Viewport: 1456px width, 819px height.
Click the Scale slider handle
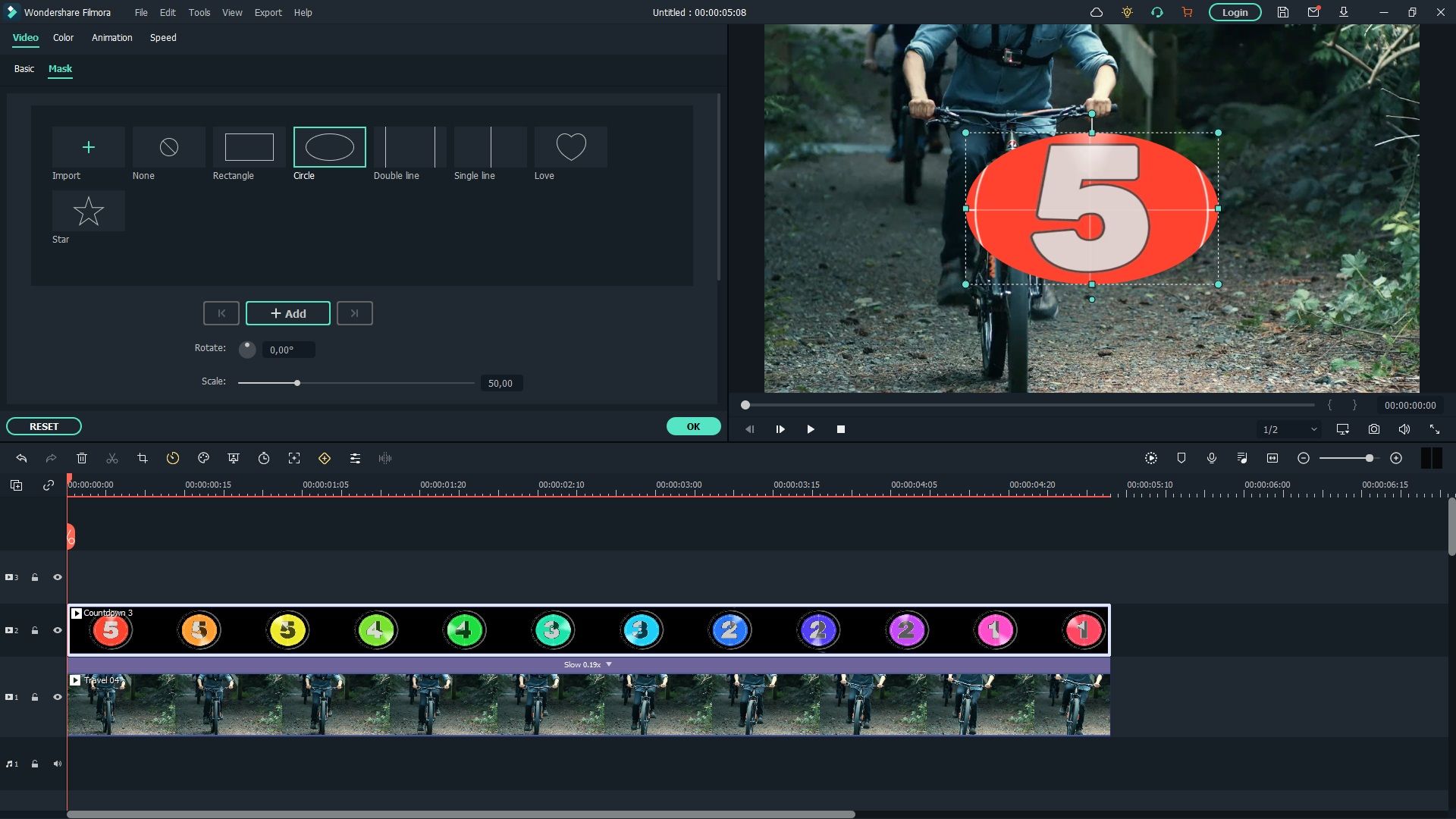tap(297, 383)
